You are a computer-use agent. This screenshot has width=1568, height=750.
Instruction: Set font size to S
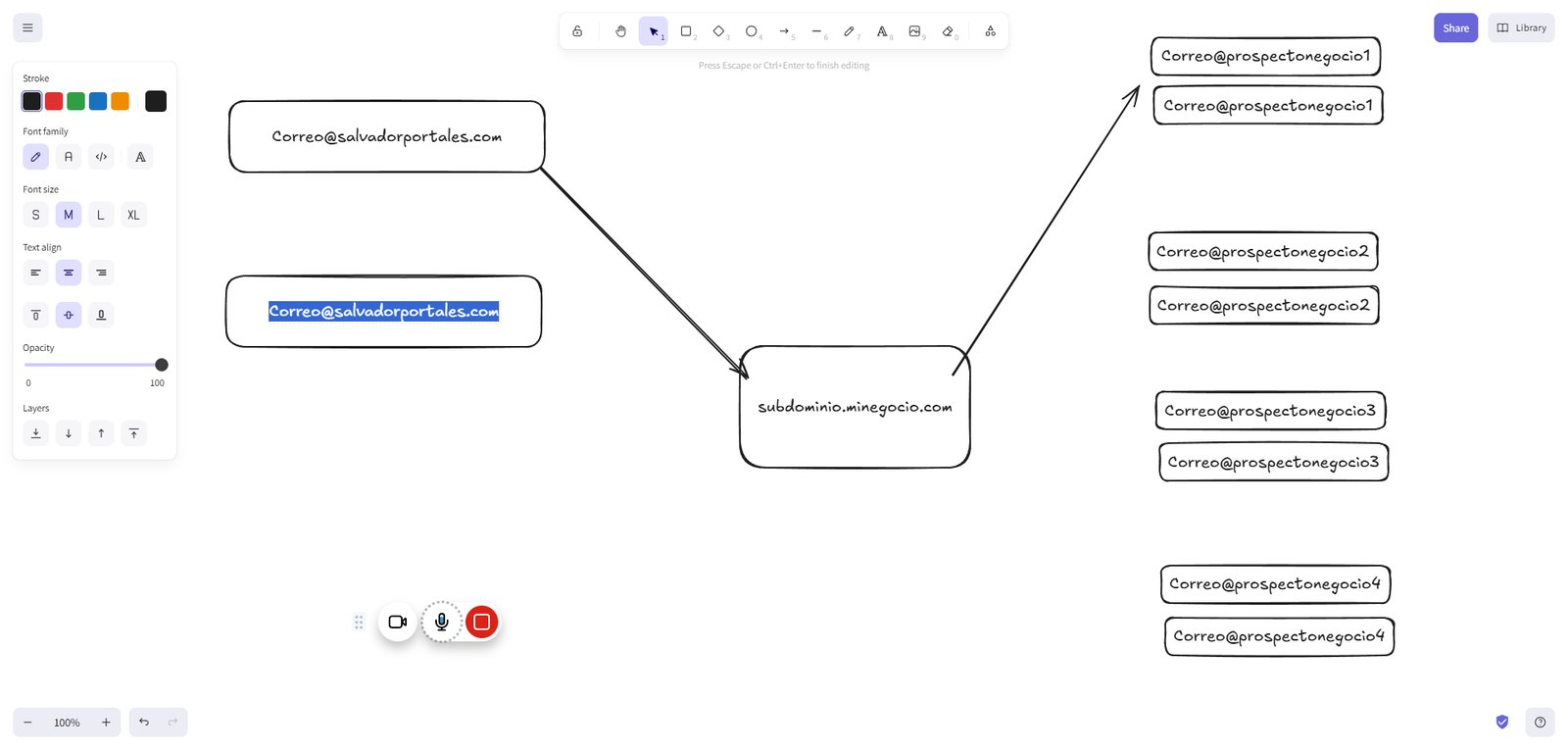(x=36, y=215)
